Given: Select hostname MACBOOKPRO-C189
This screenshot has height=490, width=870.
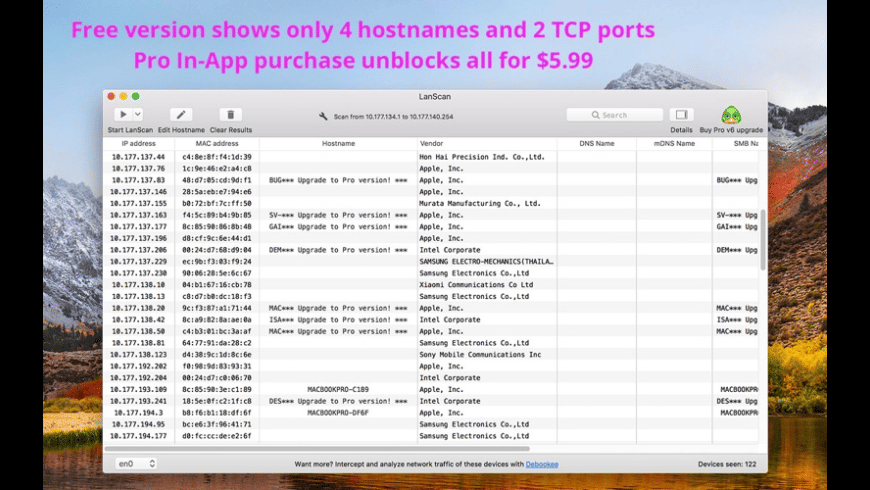Looking at the screenshot, I should [x=338, y=390].
